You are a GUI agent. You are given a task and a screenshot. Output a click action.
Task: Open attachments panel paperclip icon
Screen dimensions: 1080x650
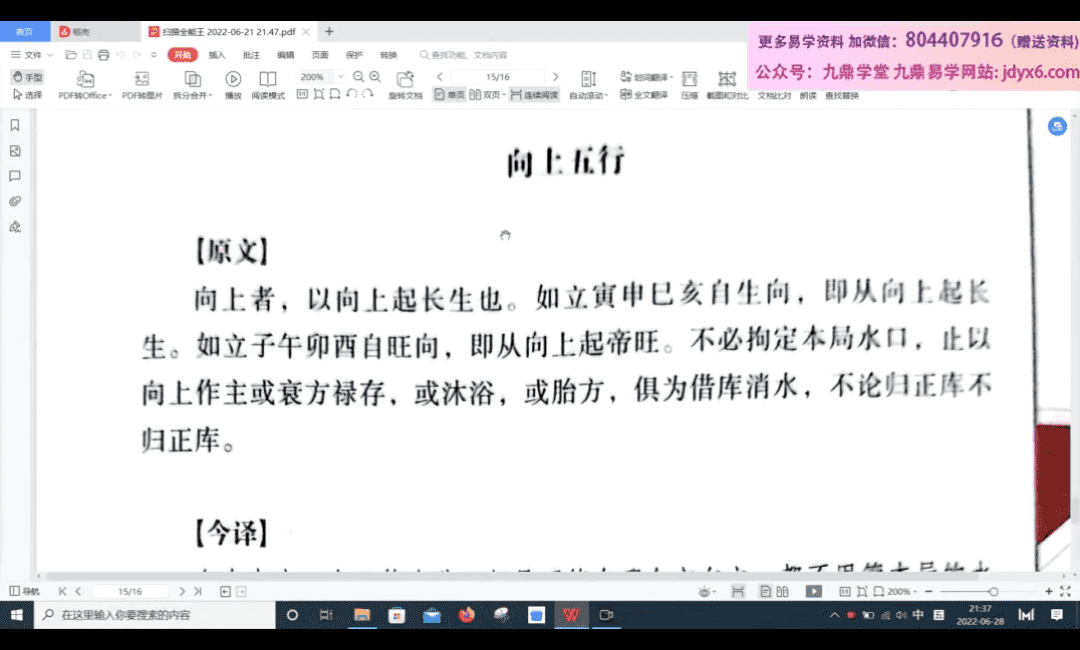point(15,201)
